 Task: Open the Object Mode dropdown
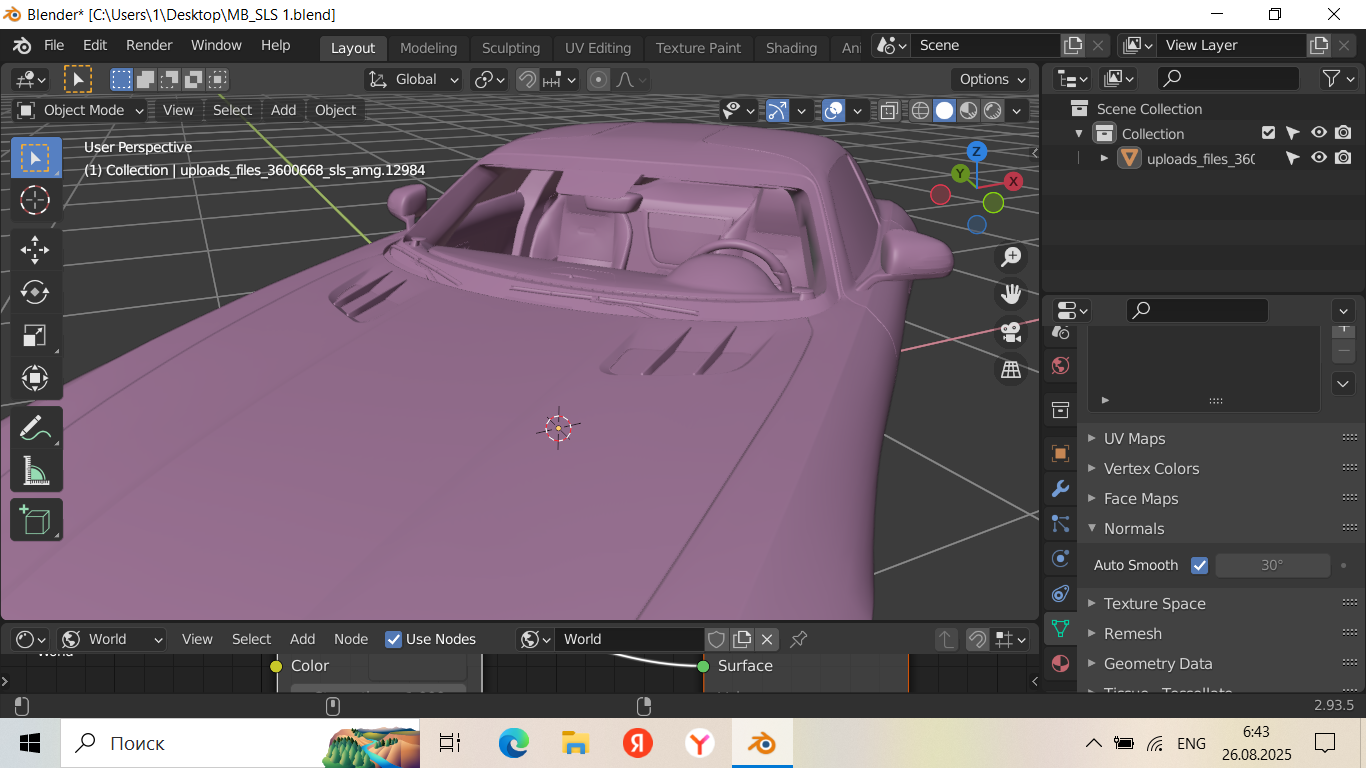point(82,110)
